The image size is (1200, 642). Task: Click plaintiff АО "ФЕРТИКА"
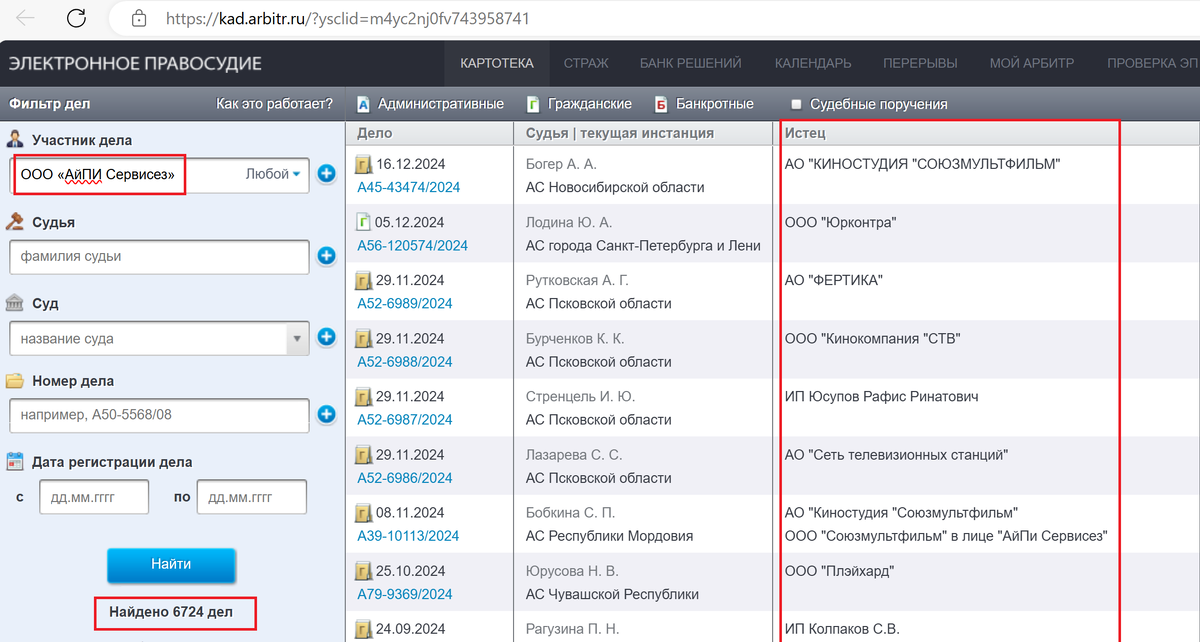(x=834, y=280)
